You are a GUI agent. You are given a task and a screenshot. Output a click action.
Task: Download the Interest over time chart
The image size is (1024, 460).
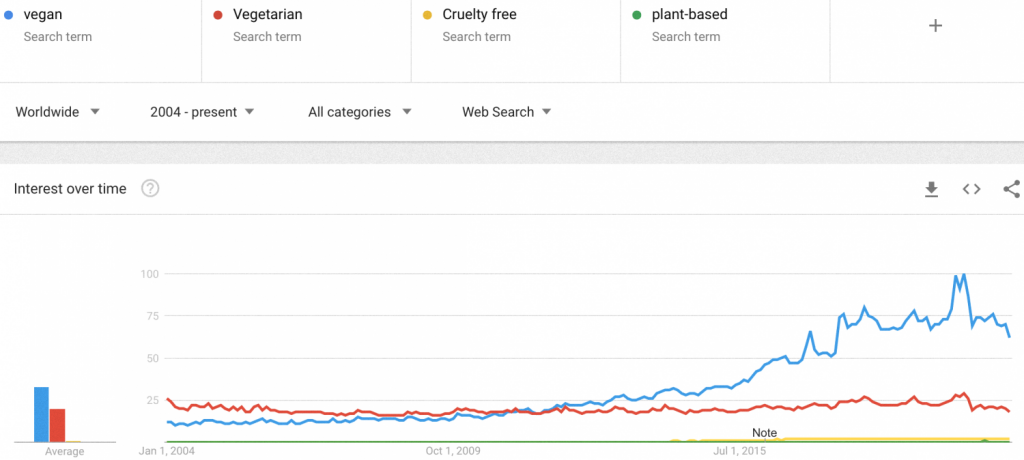pos(931,189)
